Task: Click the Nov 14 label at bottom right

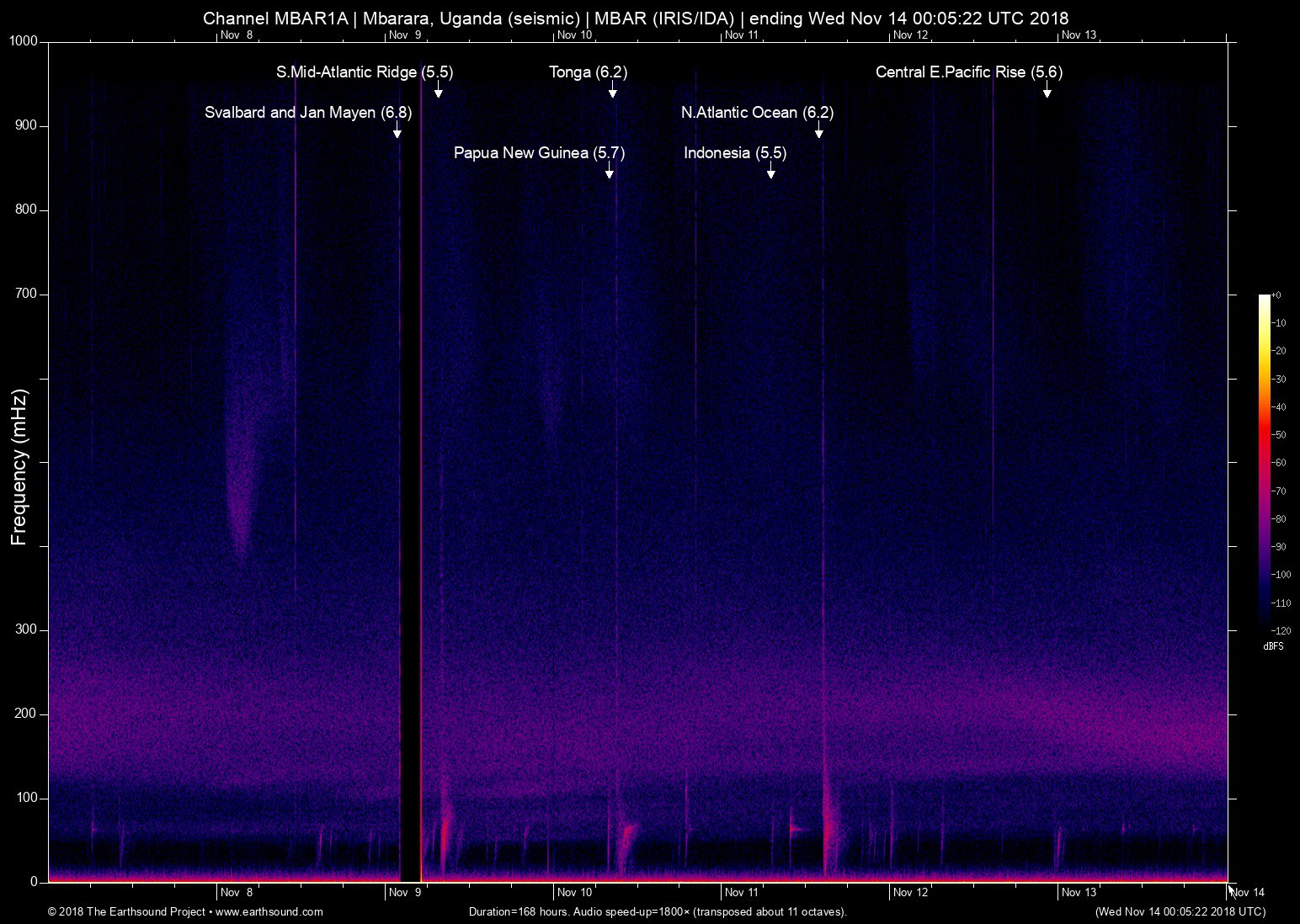Action: pos(1247,893)
